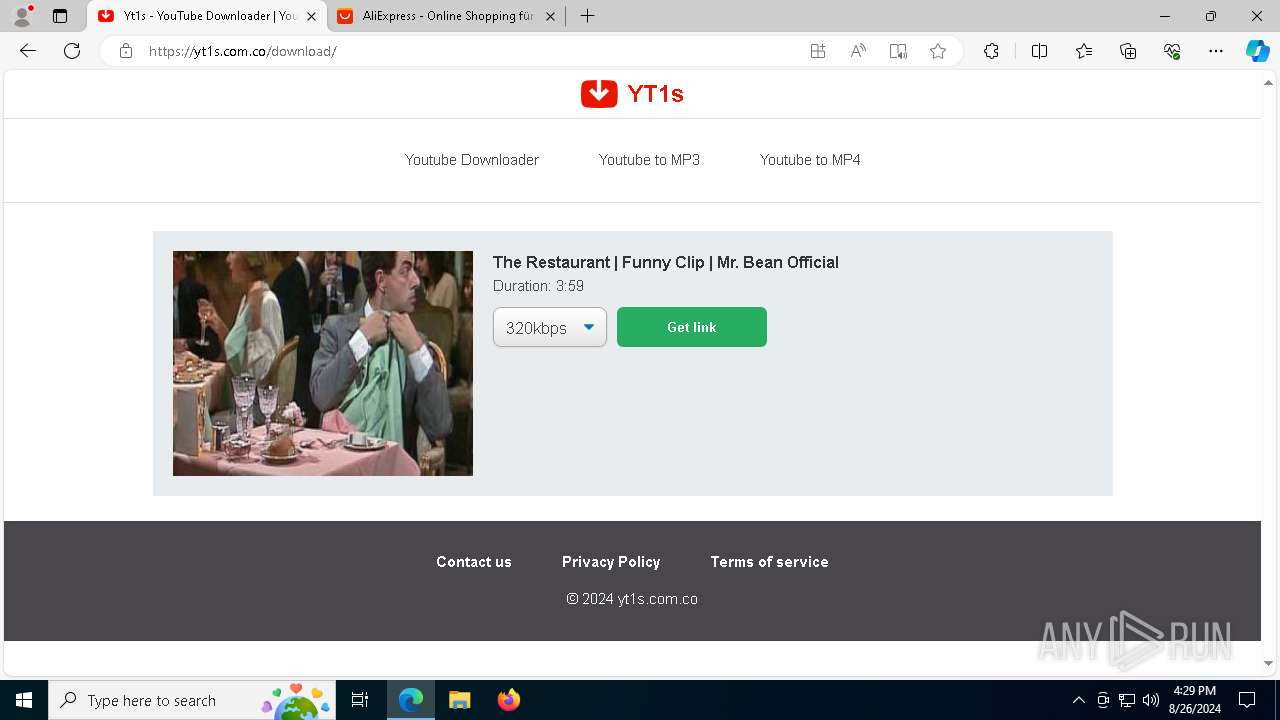Open the volume control tray icon

pos(1151,700)
